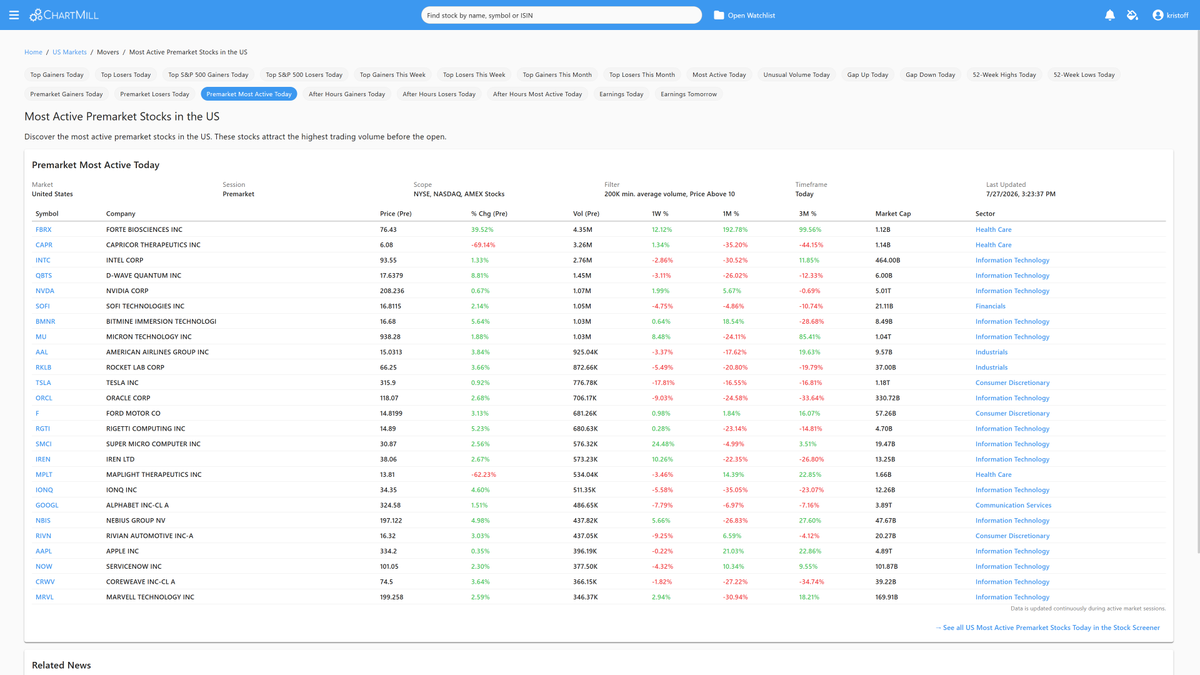This screenshot has height=675, width=1200.
Task: Click the 39.52% change value
Action: coord(483,230)
